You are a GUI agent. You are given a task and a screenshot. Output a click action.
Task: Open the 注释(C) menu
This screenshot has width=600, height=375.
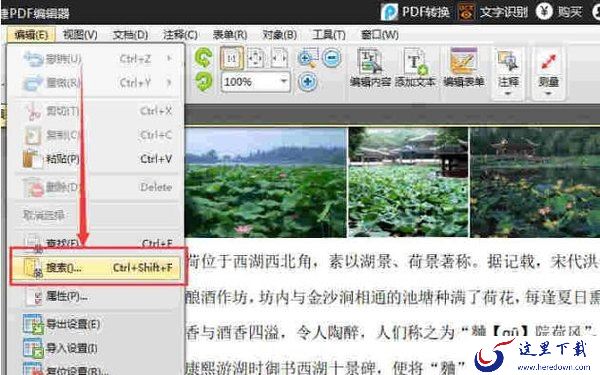click(x=180, y=35)
